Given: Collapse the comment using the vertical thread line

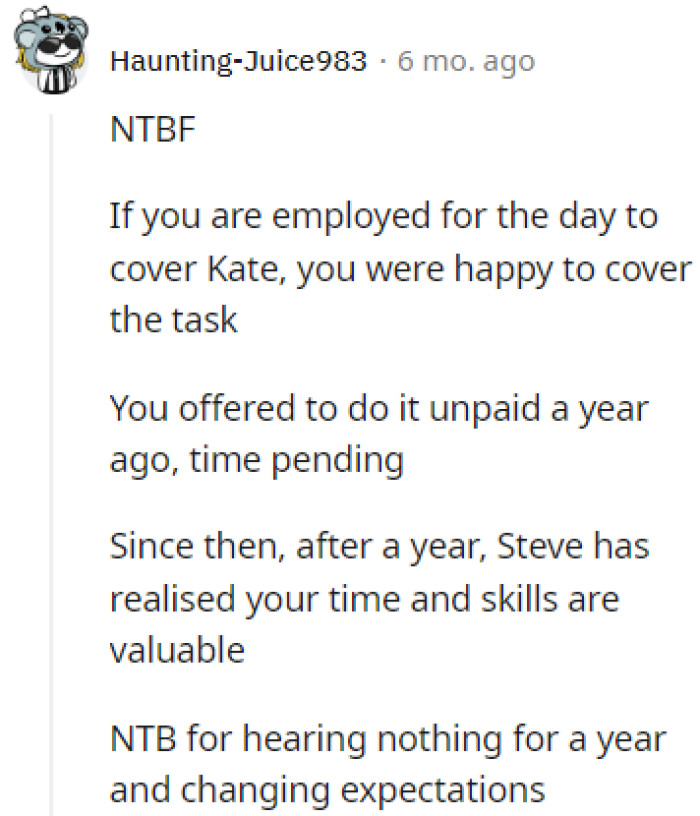Looking at the screenshot, I should pos(50,450).
